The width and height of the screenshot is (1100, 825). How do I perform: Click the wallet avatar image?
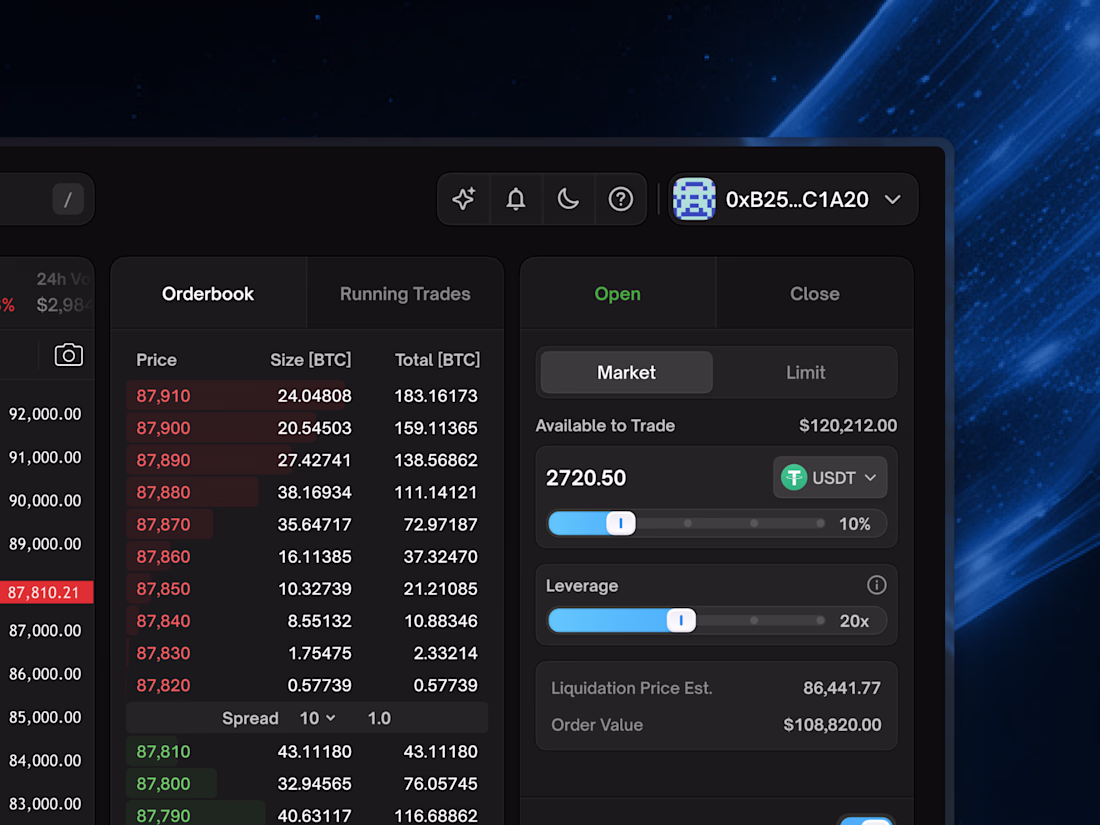pyautogui.click(x=694, y=199)
